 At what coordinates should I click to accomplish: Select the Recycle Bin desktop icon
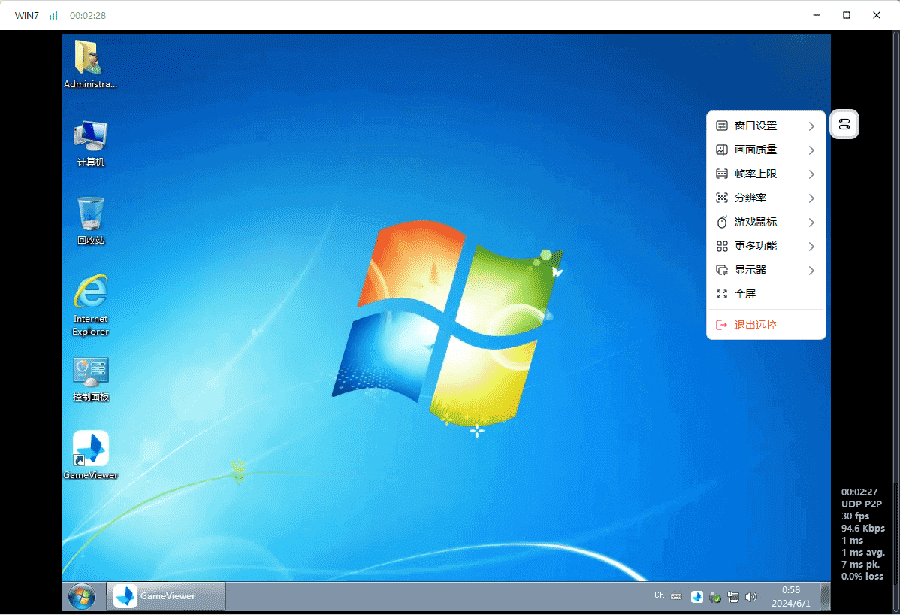90,221
